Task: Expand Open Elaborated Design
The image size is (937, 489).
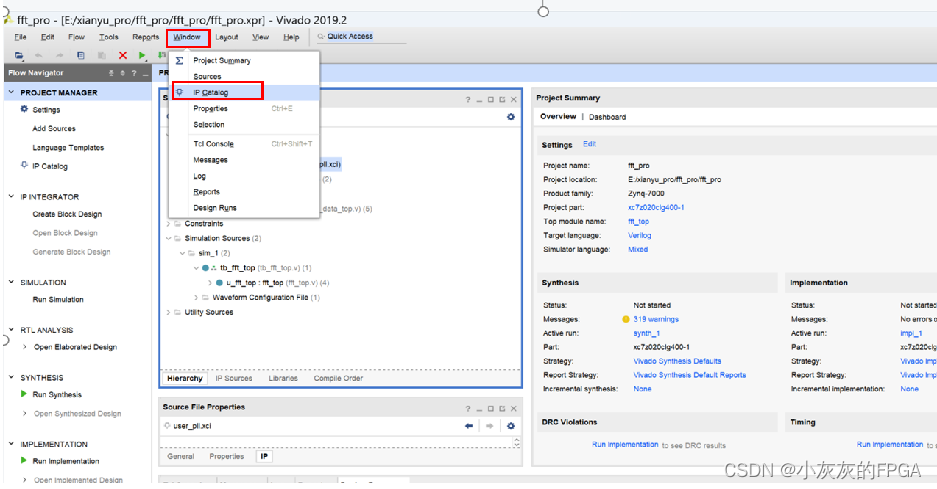Action: pyautogui.click(x=25, y=347)
